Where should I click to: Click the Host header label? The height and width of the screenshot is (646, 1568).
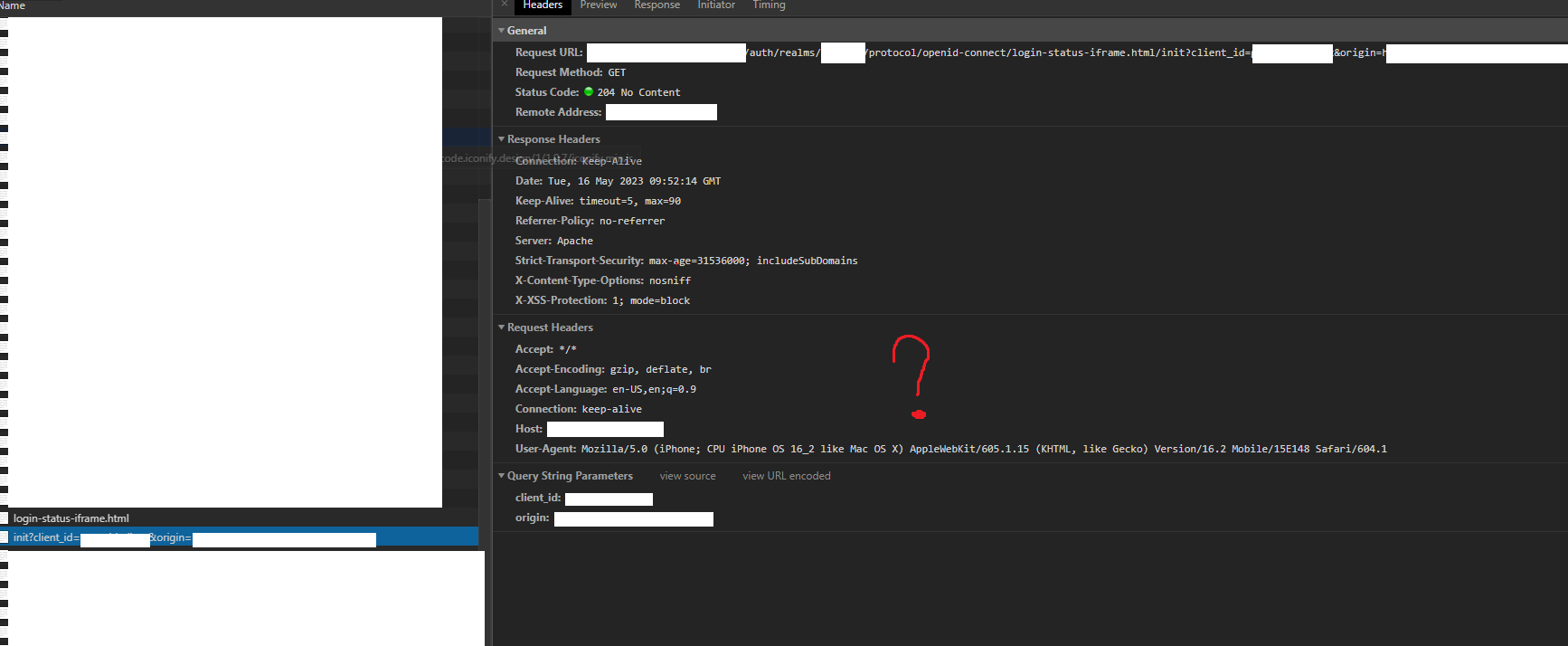pos(529,429)
